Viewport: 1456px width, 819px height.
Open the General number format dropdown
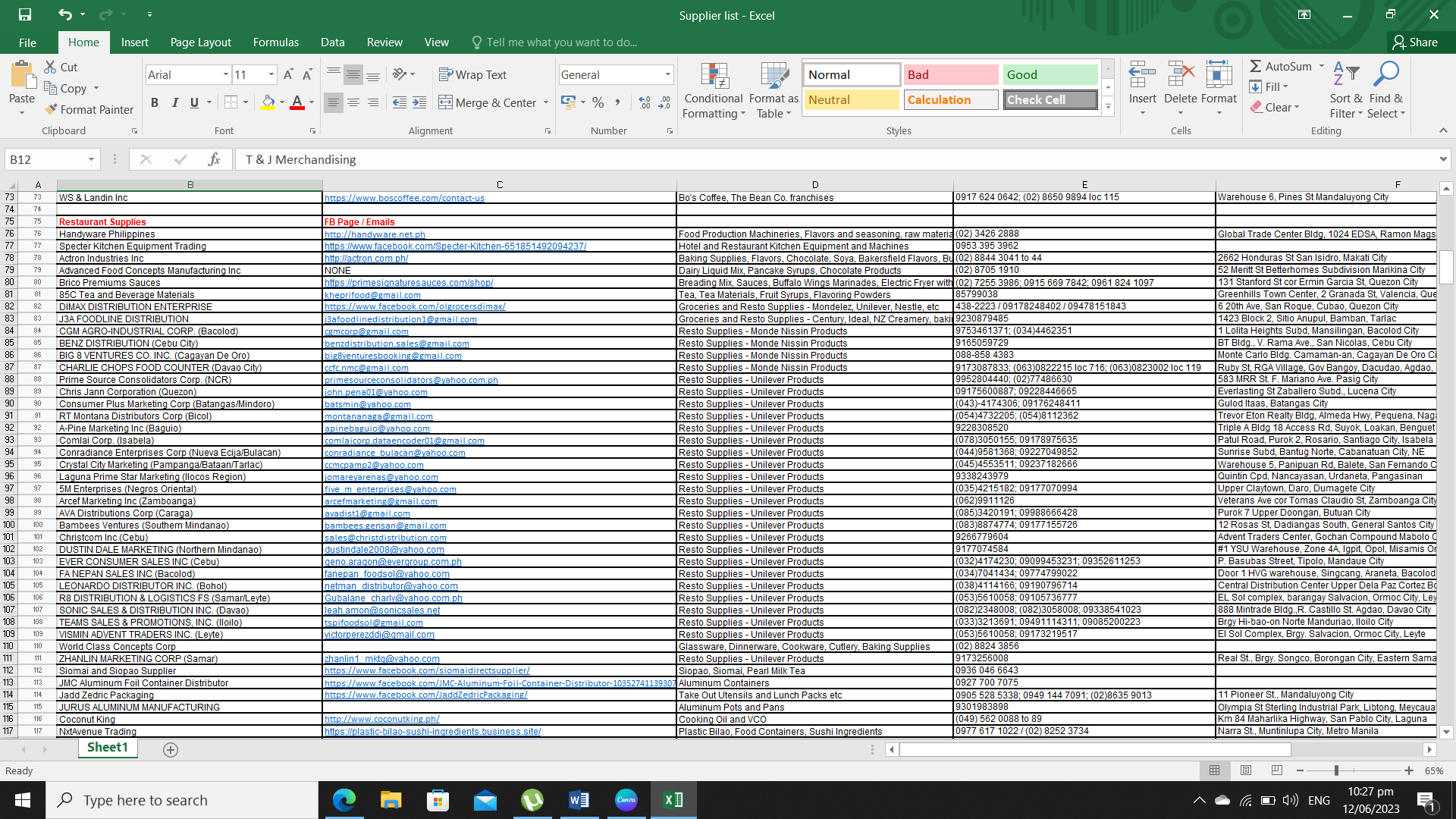pyautogui.click(x=667, y=74)
